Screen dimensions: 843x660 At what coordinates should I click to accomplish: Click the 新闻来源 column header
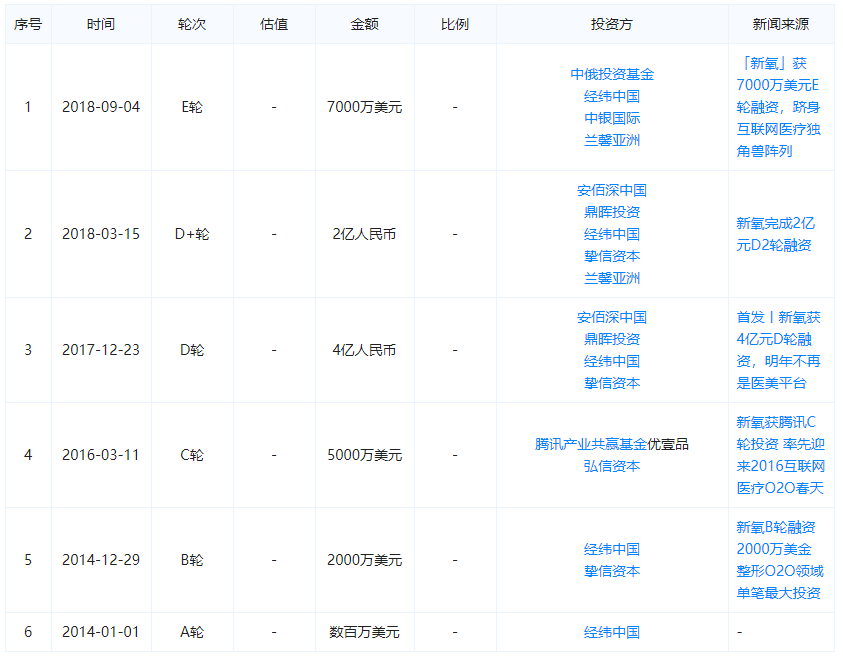coord(781,24)
